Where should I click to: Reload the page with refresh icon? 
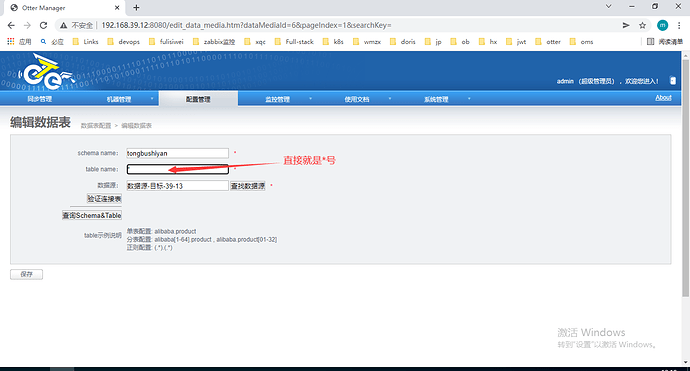pyautogui.click(x=43, y=26)
